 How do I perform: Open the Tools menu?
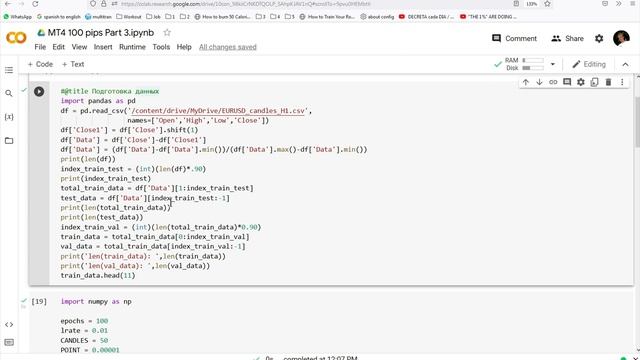[161, 47]
